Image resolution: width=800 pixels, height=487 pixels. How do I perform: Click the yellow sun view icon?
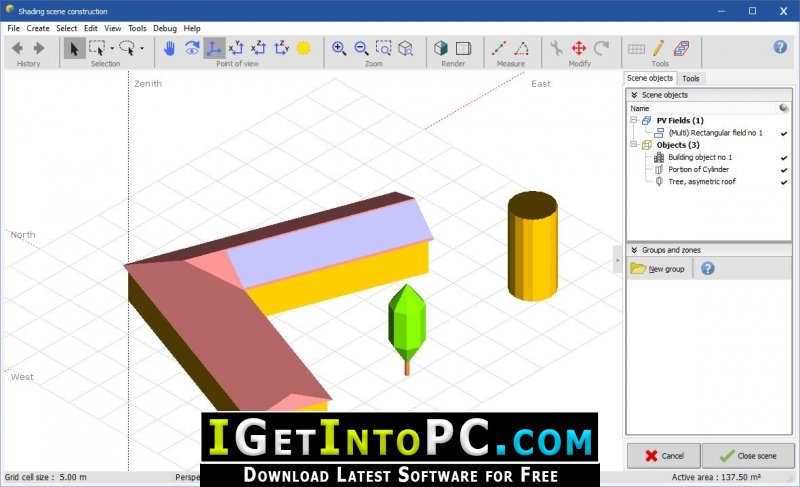pyautogui.click(x=304, y=48)
